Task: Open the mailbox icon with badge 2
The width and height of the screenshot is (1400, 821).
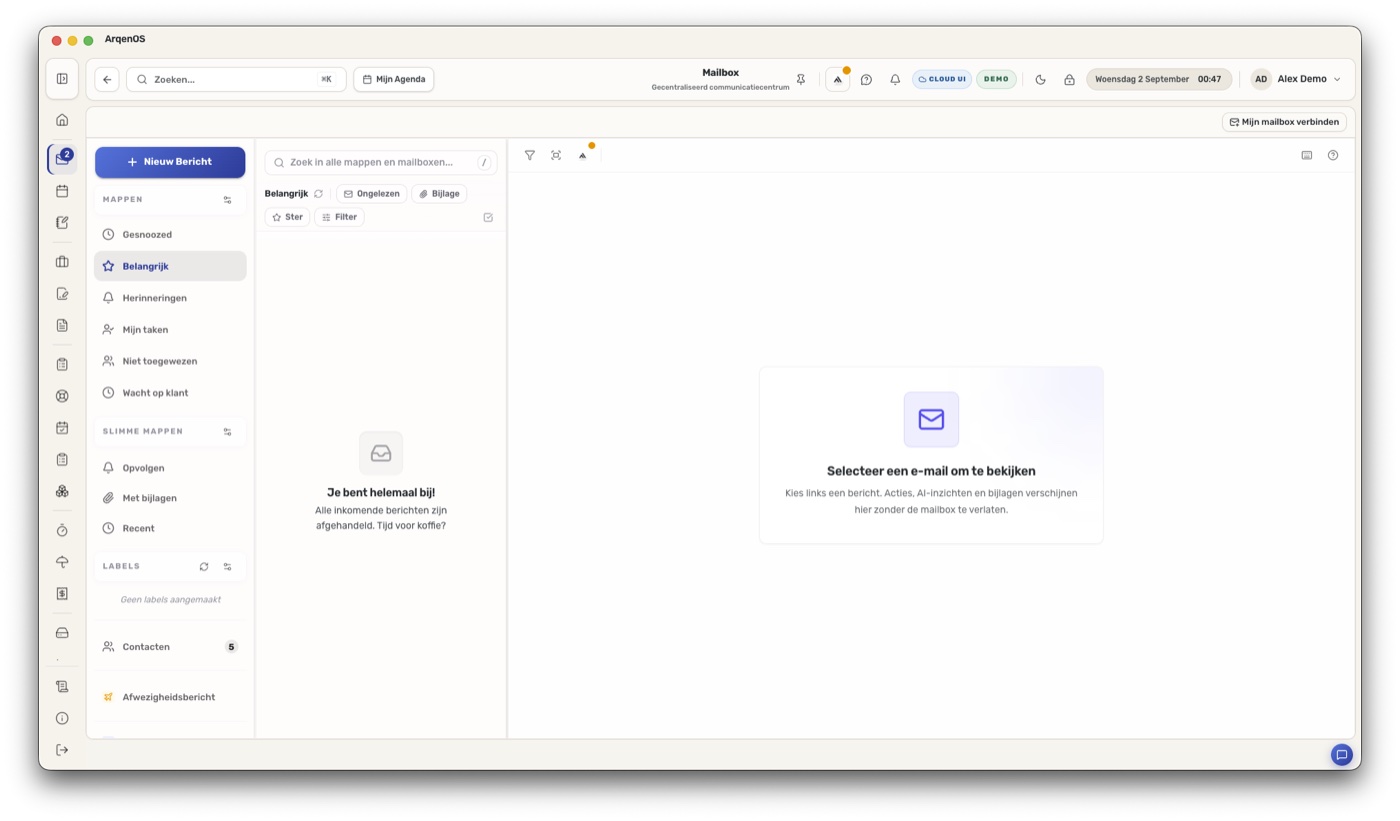Action: pyautogui.click(x=62, y=159)
